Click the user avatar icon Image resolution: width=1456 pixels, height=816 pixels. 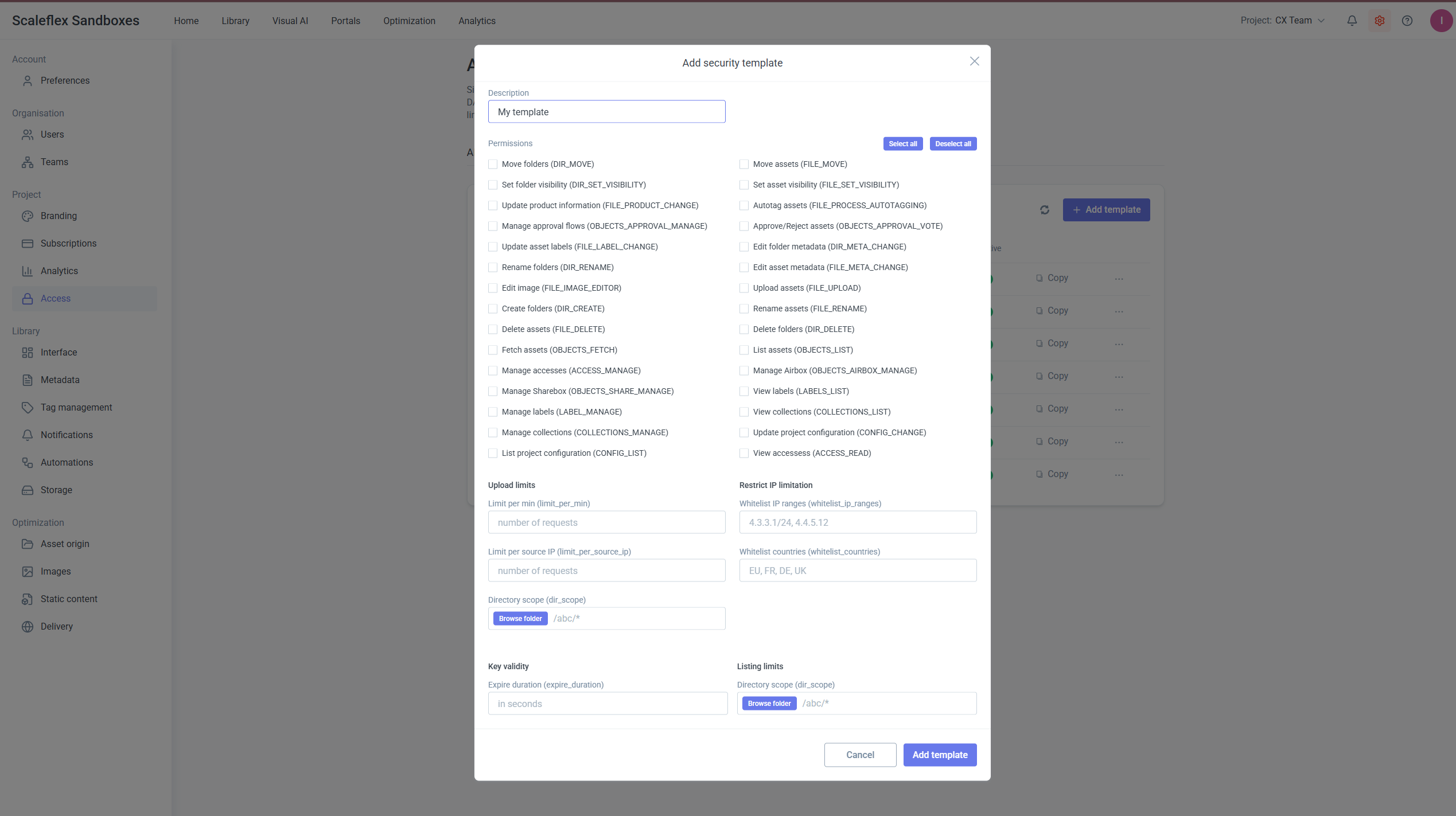(1441, 21)
